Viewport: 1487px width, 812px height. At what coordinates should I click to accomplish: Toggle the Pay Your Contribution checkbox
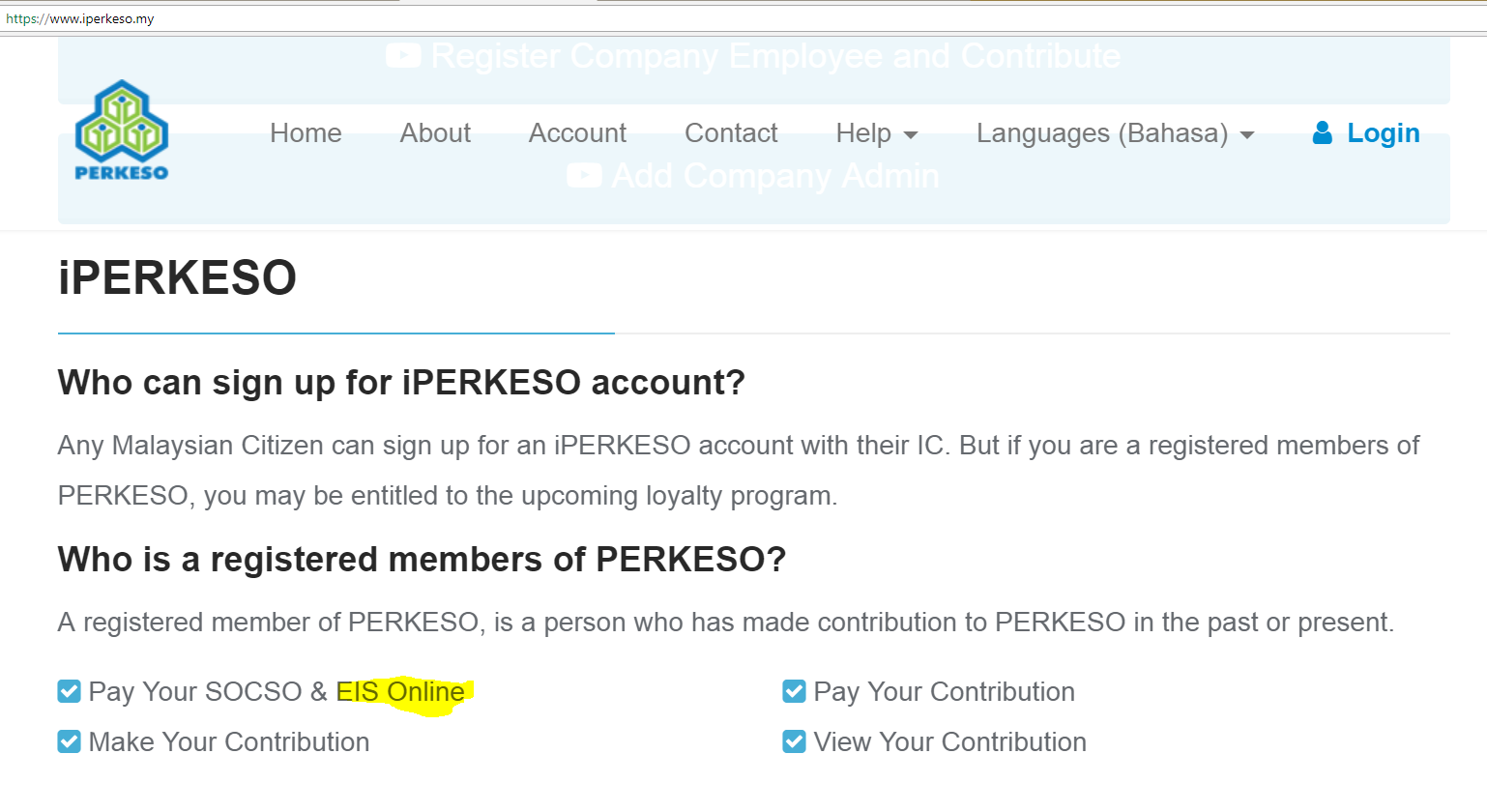point(794,691)
